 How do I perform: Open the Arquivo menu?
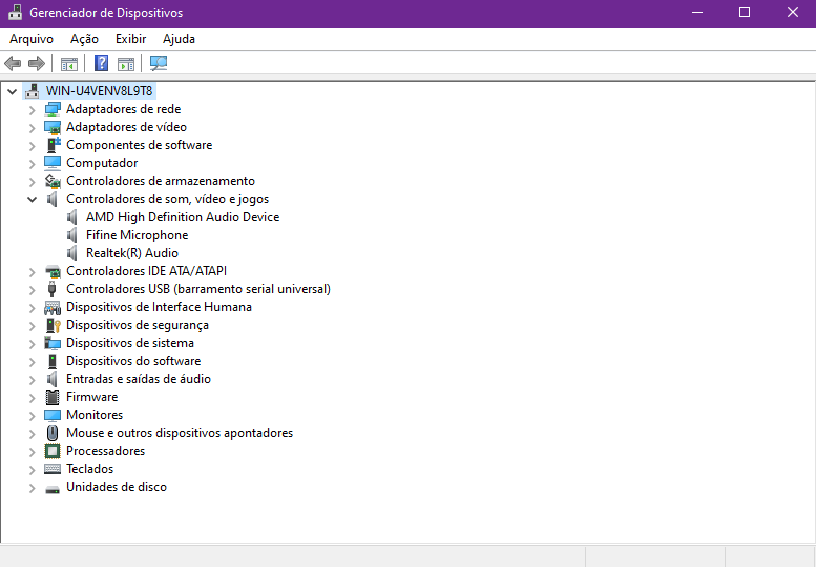(x=31, y=39)
